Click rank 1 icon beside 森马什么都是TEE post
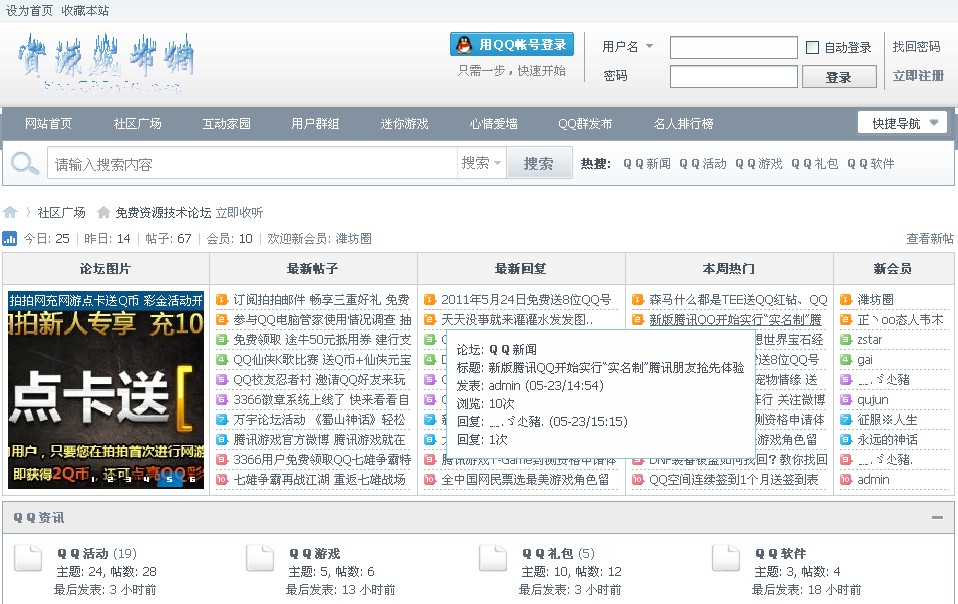The image size is (958, 604). click(638, 300)
